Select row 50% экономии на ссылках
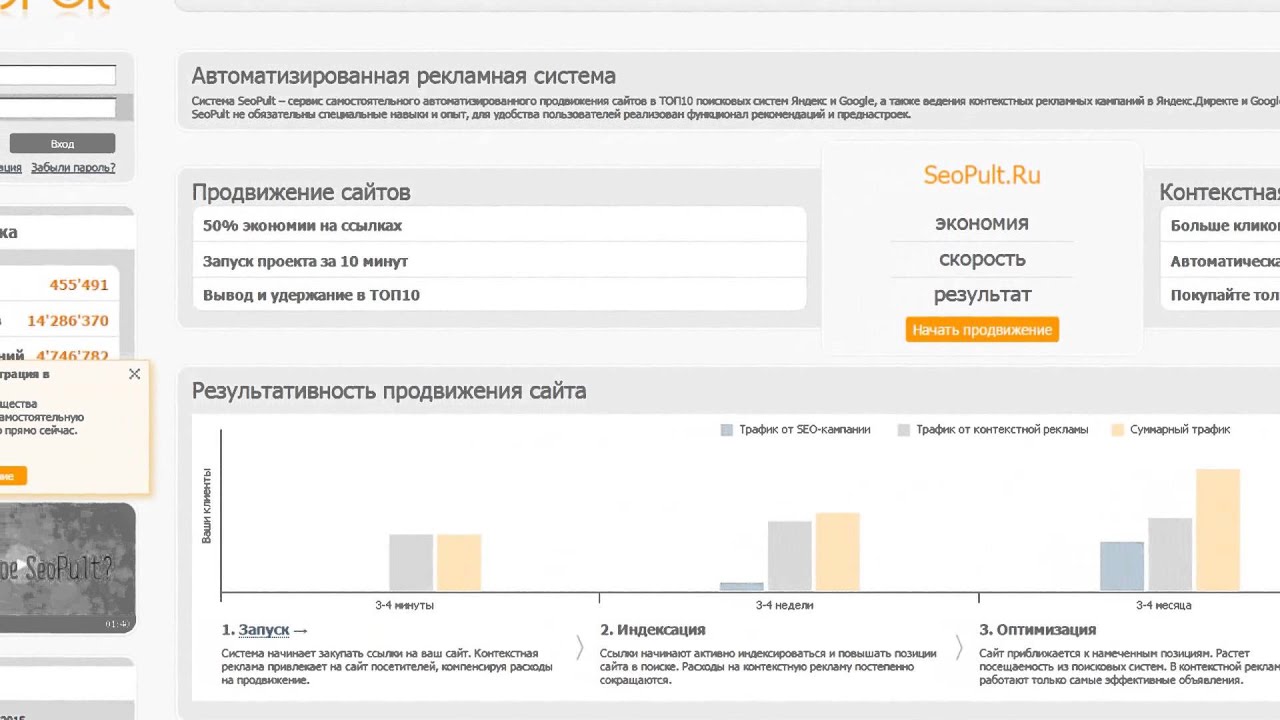This screenshot has height=720, width=1280. [499, 225]
